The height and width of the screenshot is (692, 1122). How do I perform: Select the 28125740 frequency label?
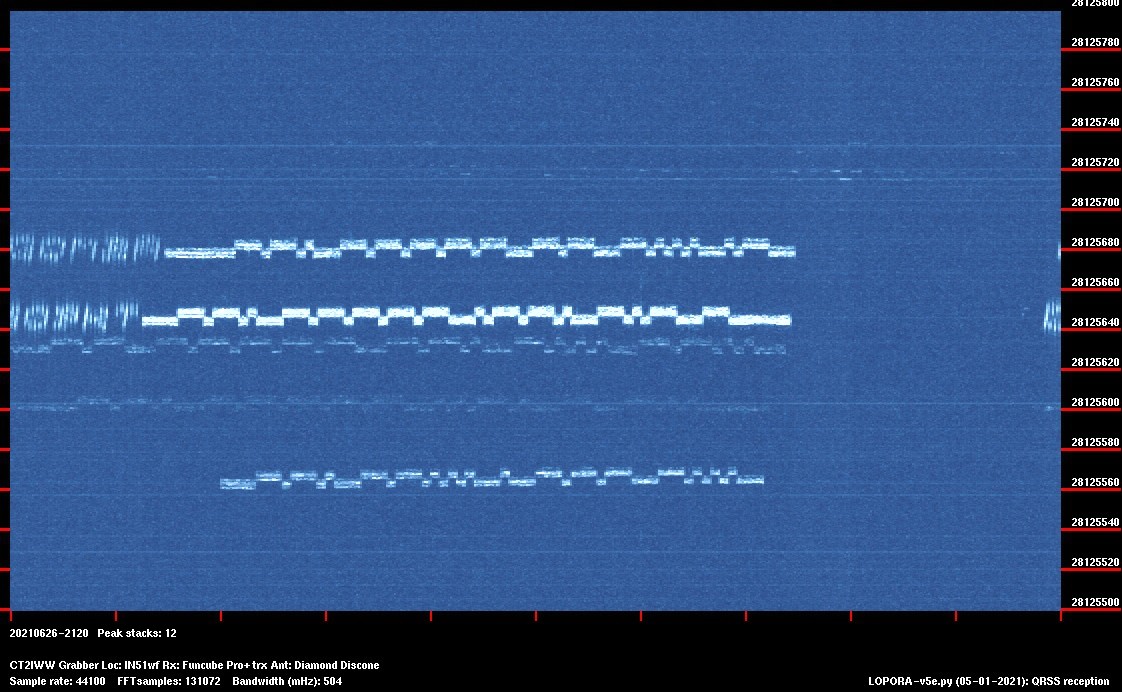(1095, 122)
